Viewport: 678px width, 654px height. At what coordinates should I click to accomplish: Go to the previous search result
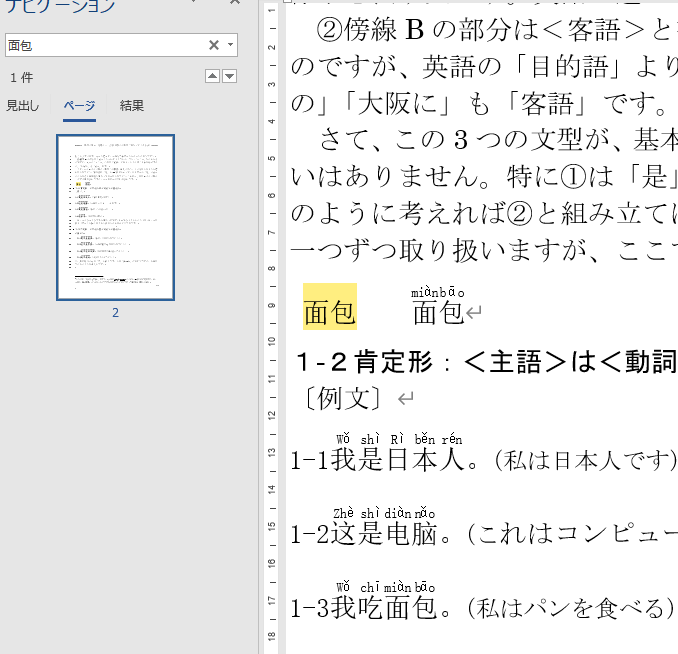click(212, 77)
